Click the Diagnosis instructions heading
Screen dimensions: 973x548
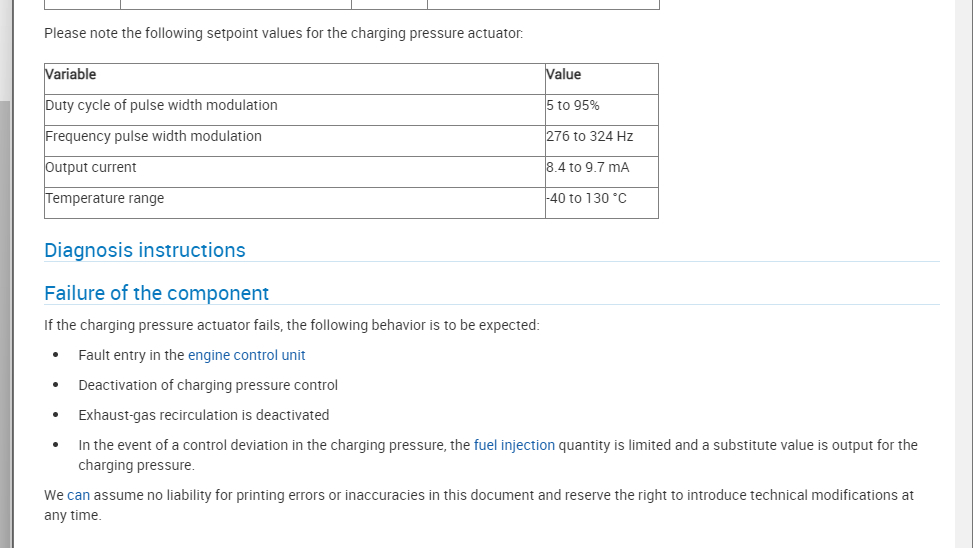click(x=145, y=250)
